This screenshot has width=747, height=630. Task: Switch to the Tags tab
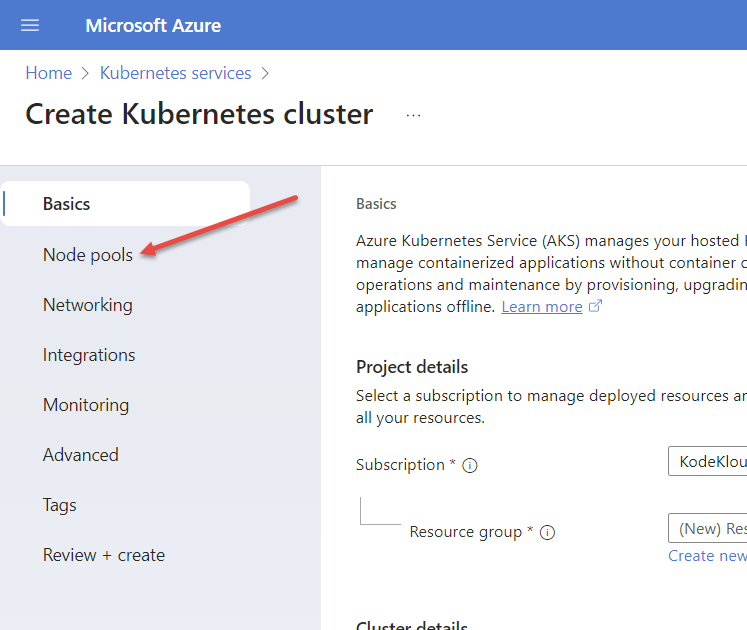click(x=59, y=505)
